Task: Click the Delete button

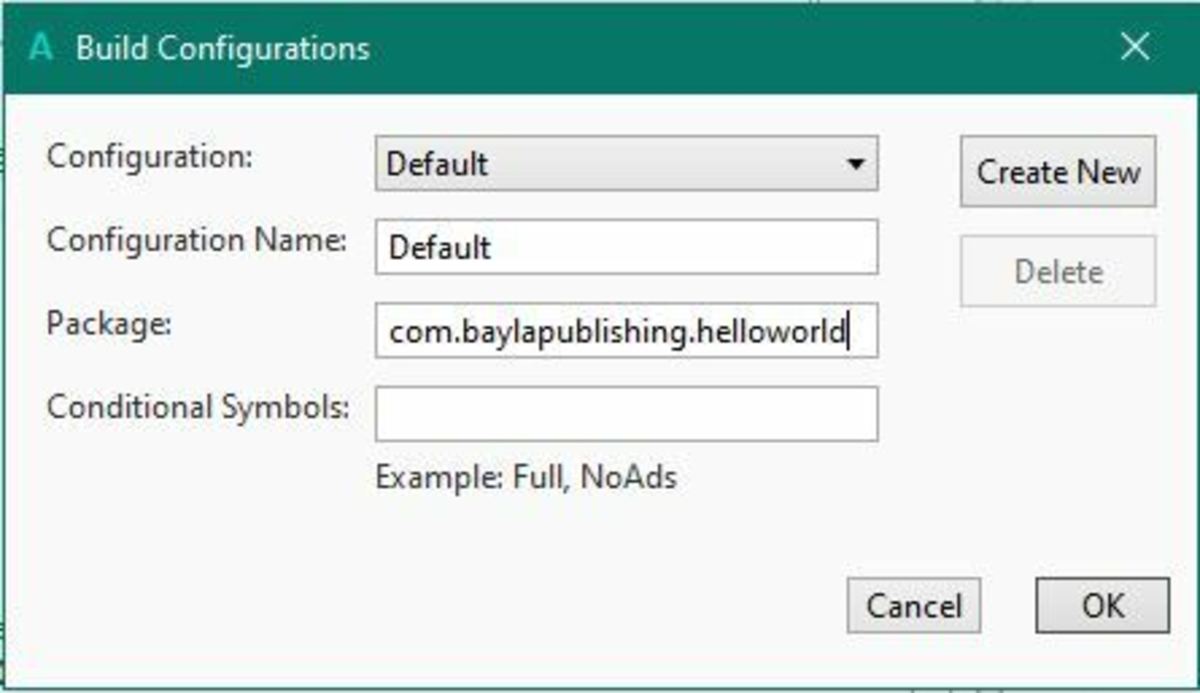Action: click(x=1057, y=270)
